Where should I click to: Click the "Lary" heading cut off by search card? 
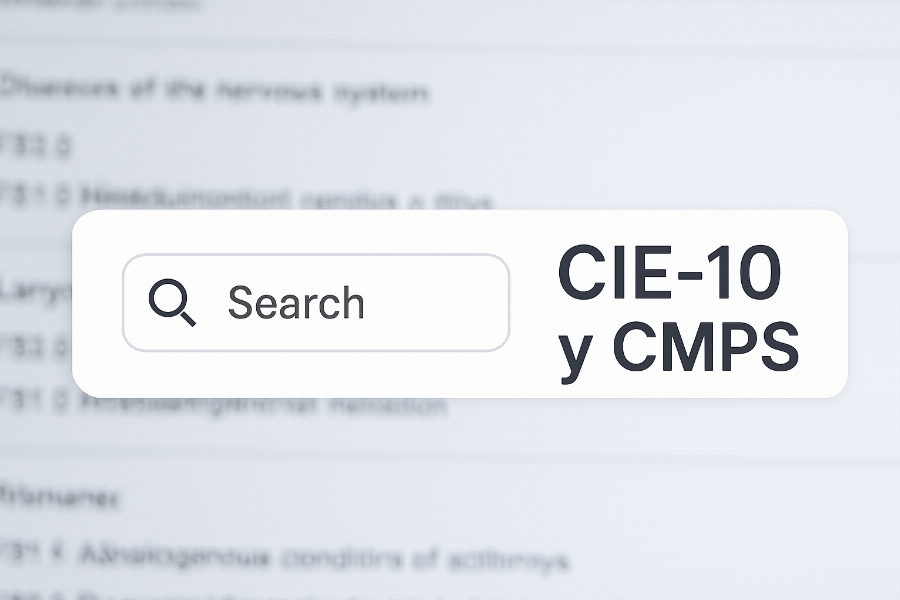pos(34,292)
